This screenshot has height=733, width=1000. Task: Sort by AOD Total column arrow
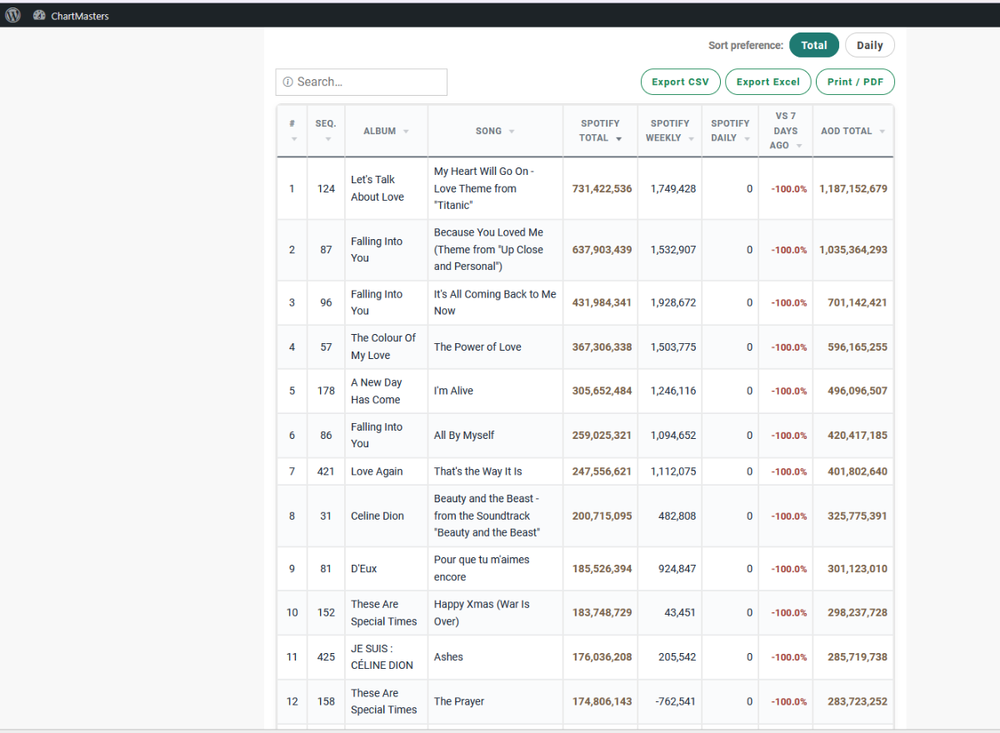click(882, 131)
